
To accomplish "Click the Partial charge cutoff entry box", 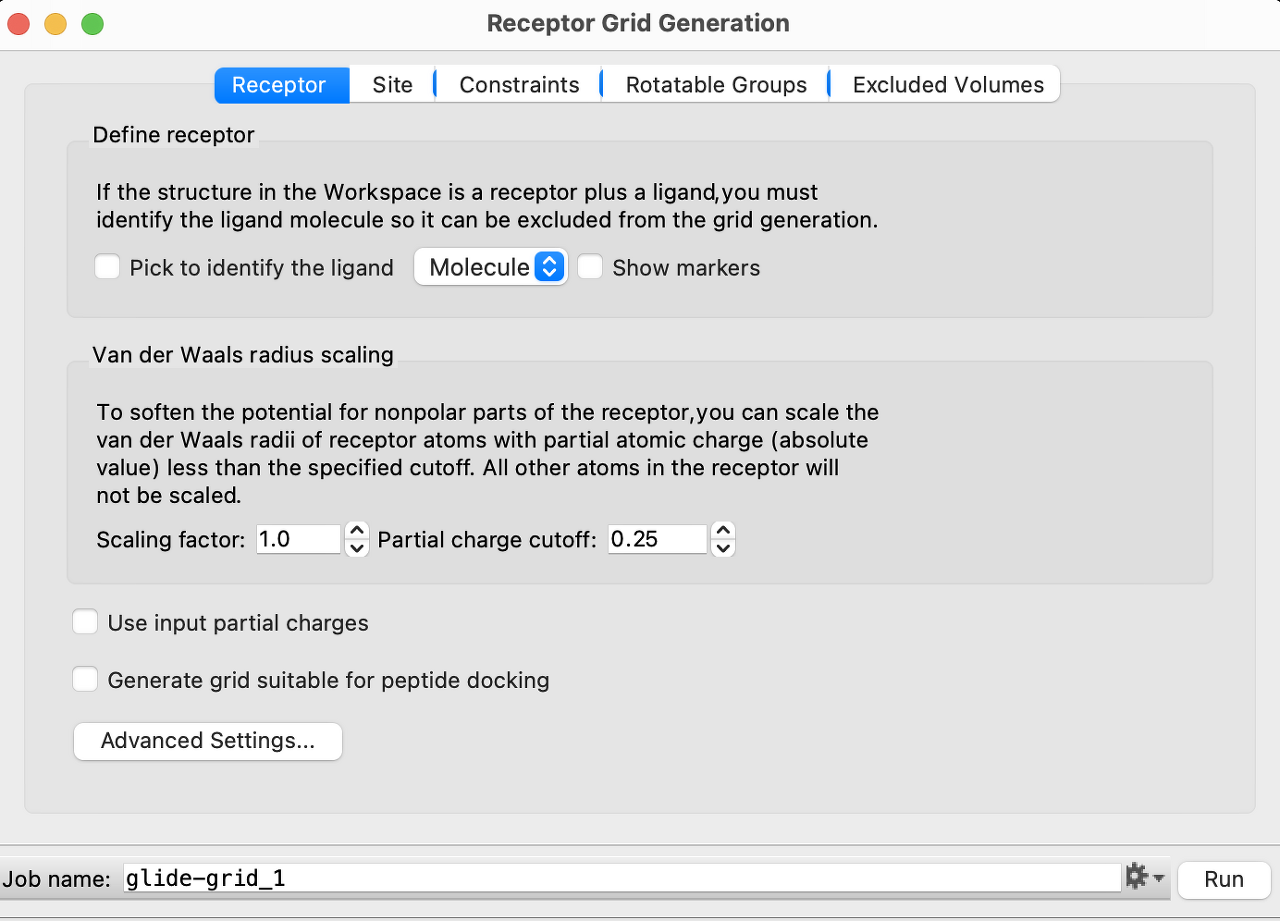I will [x=656, y=539].
